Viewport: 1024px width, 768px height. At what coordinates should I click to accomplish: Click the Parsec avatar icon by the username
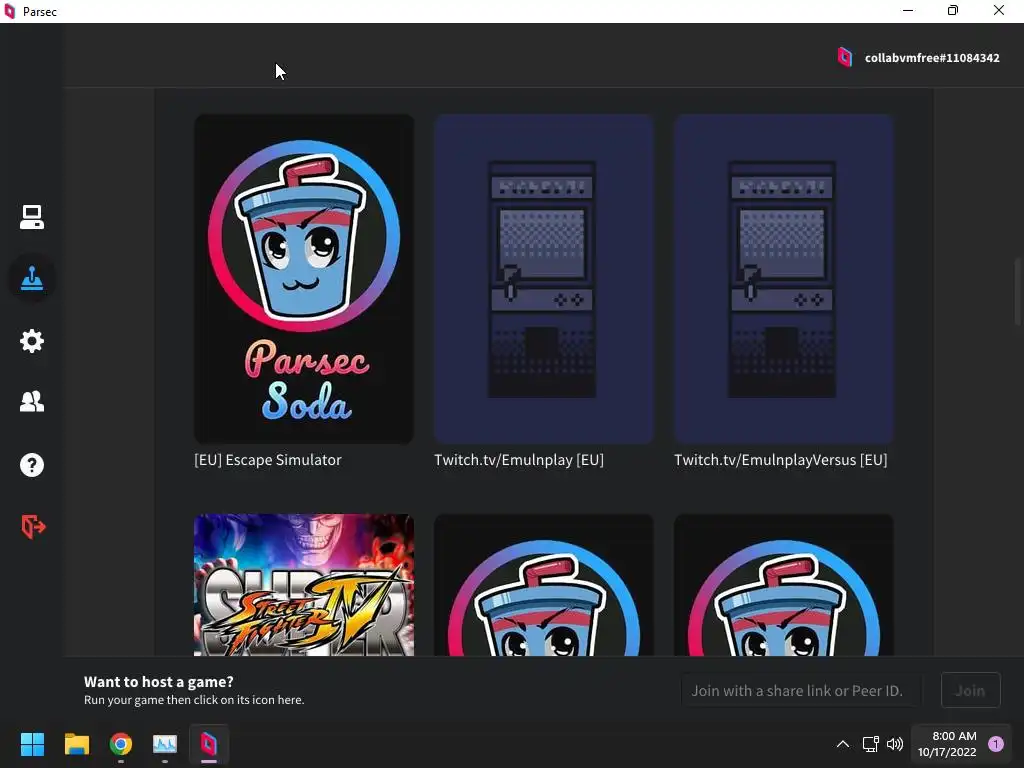click(844, 57)
